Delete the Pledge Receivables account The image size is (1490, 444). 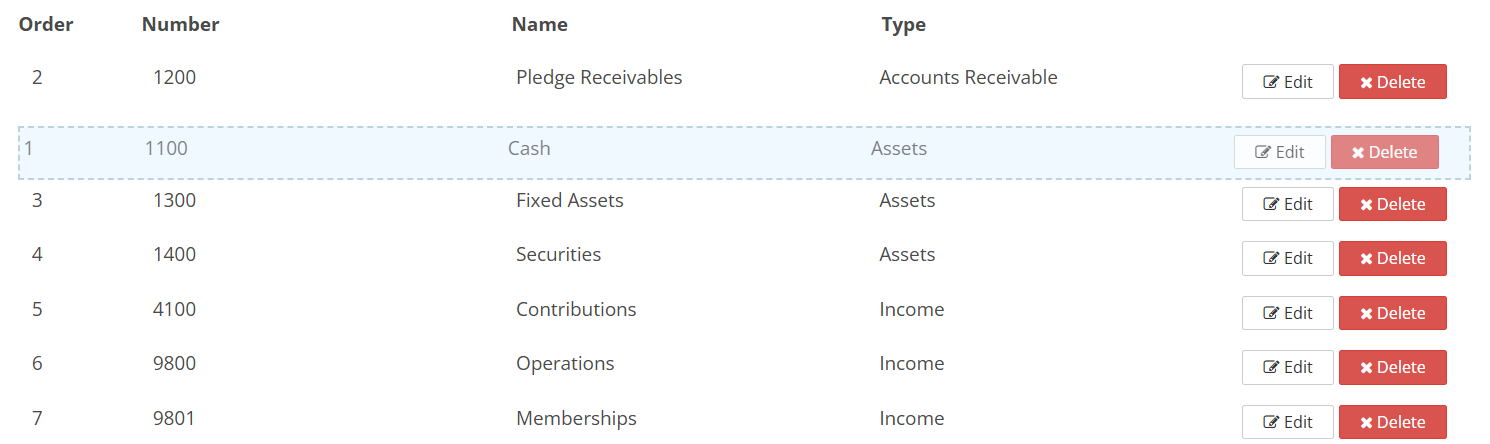[1392, 82]
